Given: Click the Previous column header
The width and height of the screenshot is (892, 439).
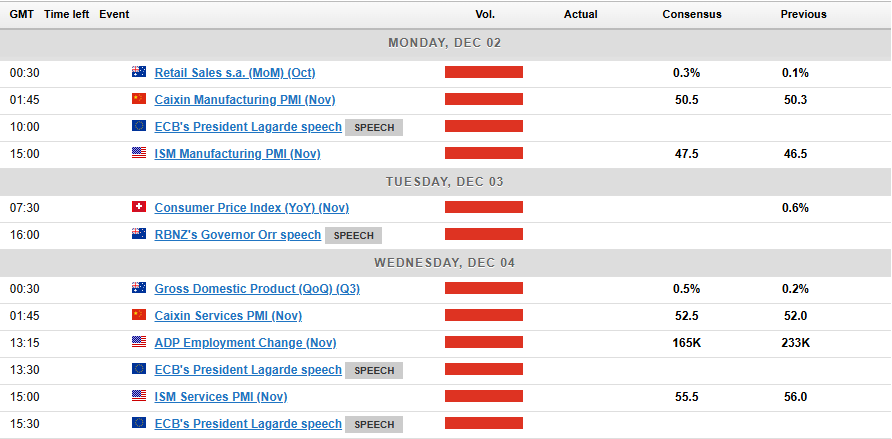Looking at the screenshot, I should point(804,15).
